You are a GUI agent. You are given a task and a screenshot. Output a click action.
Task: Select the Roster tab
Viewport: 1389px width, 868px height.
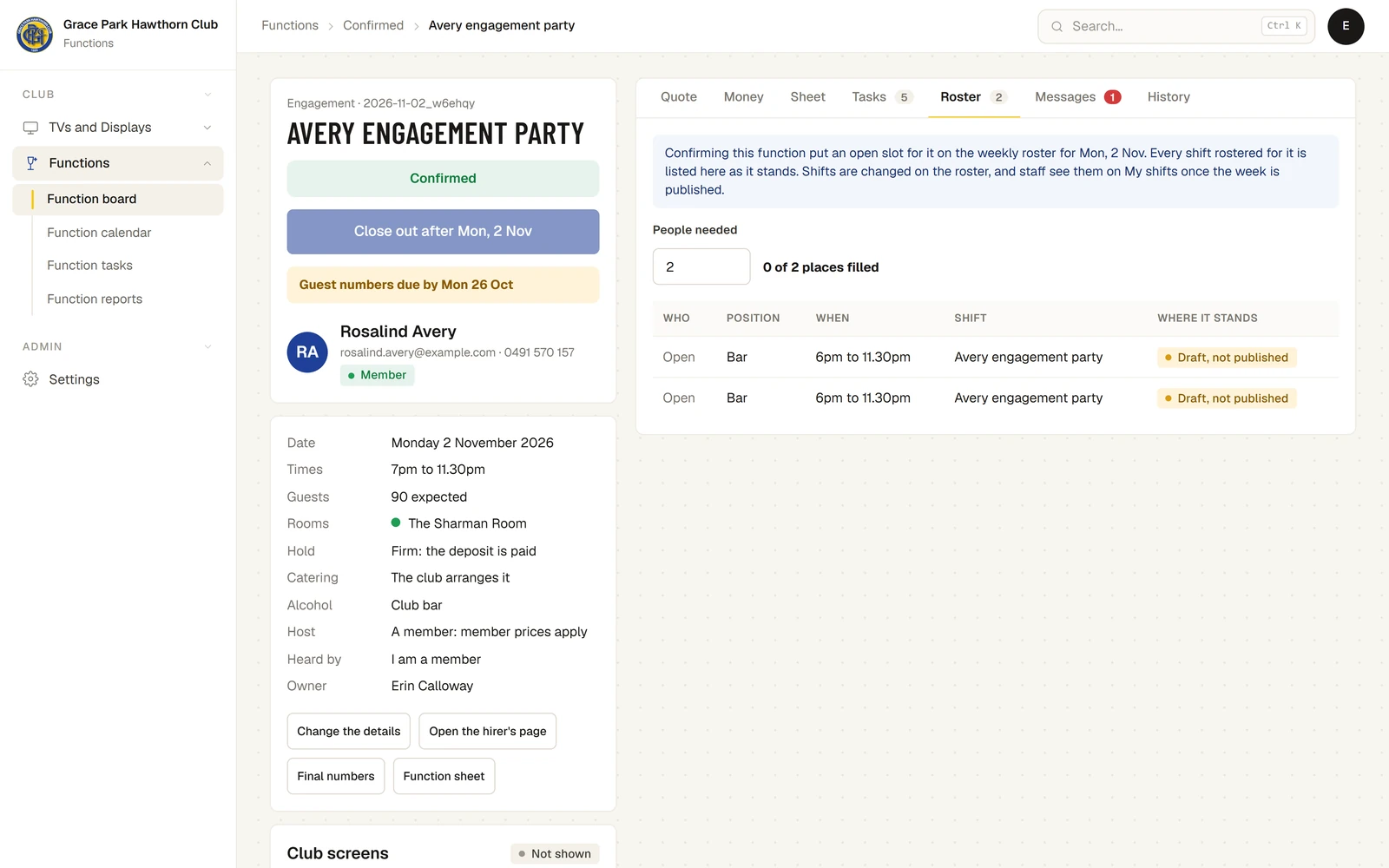pos(974,97)
